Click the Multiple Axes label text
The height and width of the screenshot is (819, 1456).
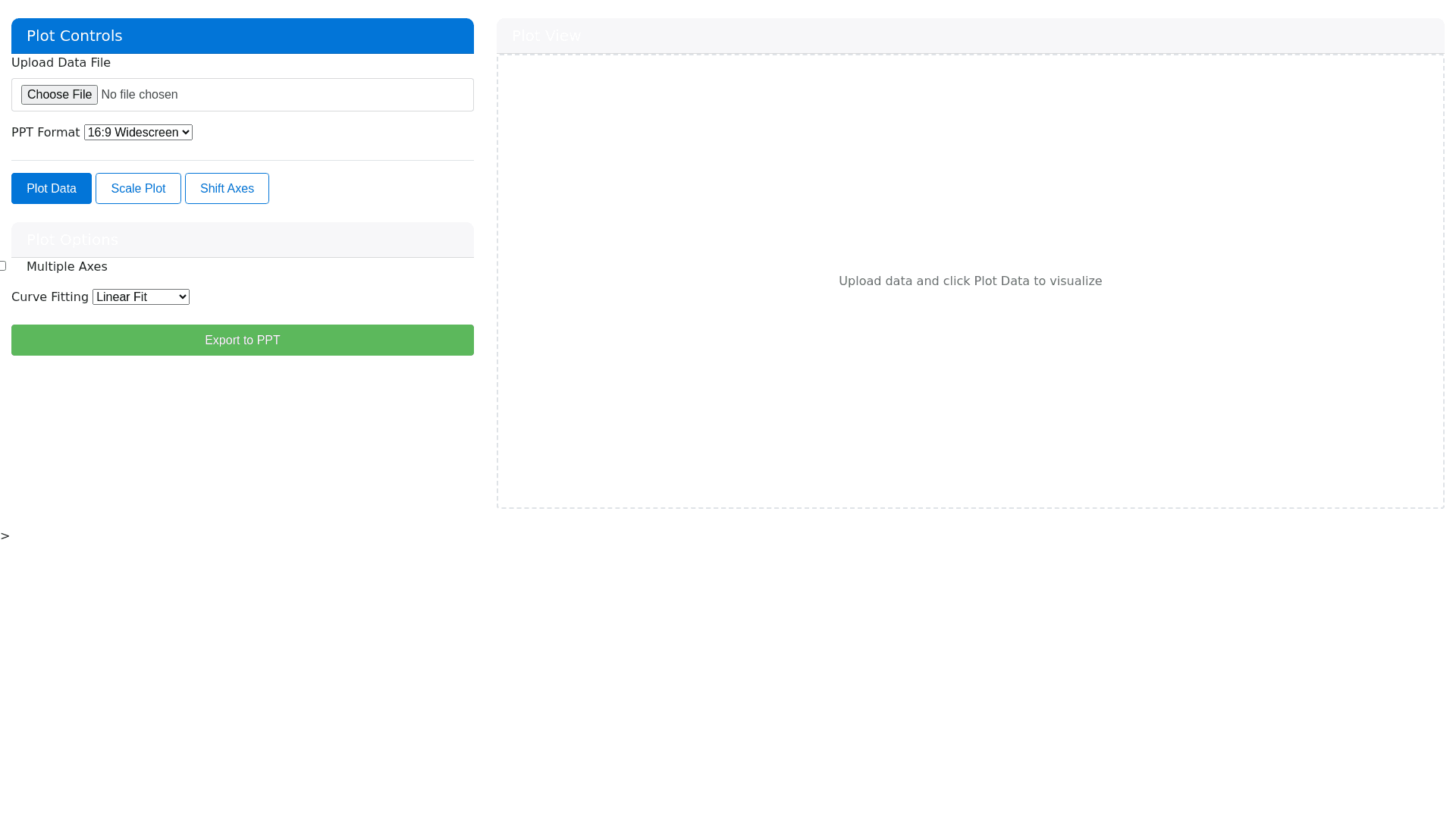(67, 267)
